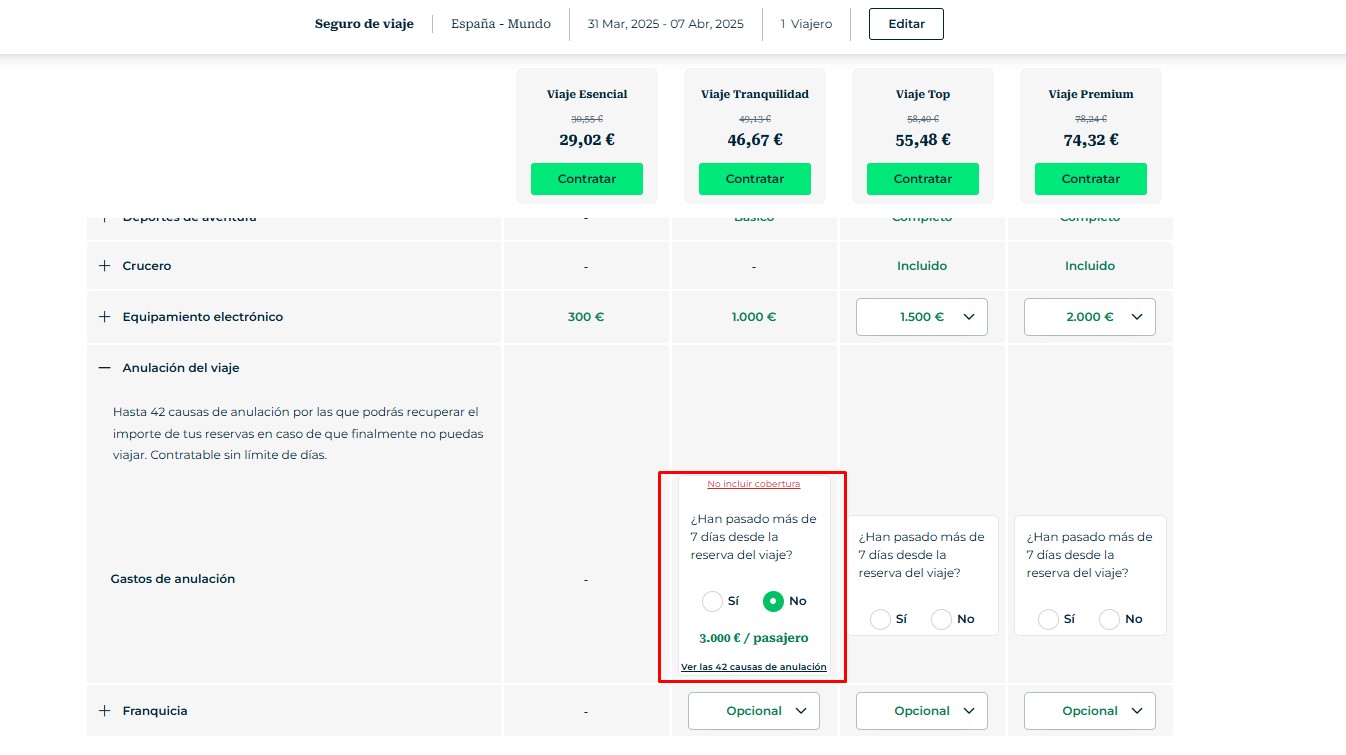Click the Crucero row label
This screenshot has width=1346, height=755.
[147, 266]
